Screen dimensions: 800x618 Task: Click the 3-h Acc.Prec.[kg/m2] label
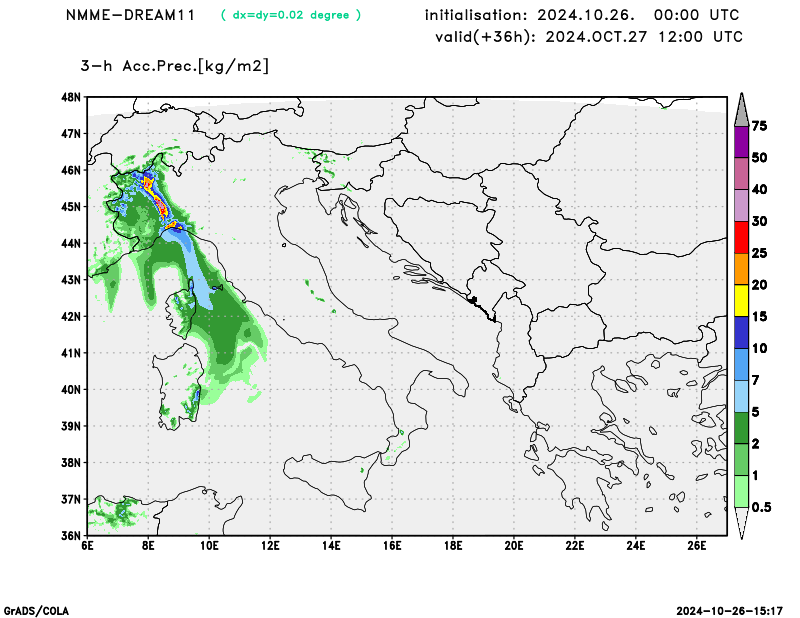click(174, 66)
